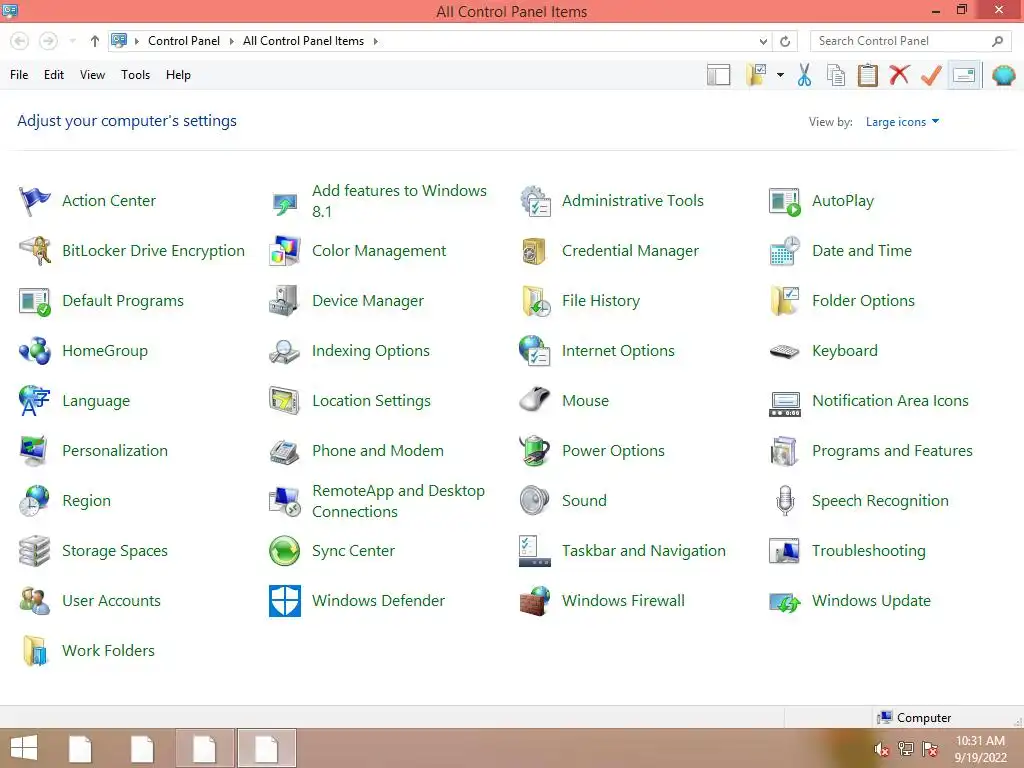This screenshot has width=1024, height=768.
Task: Open the Internet Options link
Action: coord(618,351)
